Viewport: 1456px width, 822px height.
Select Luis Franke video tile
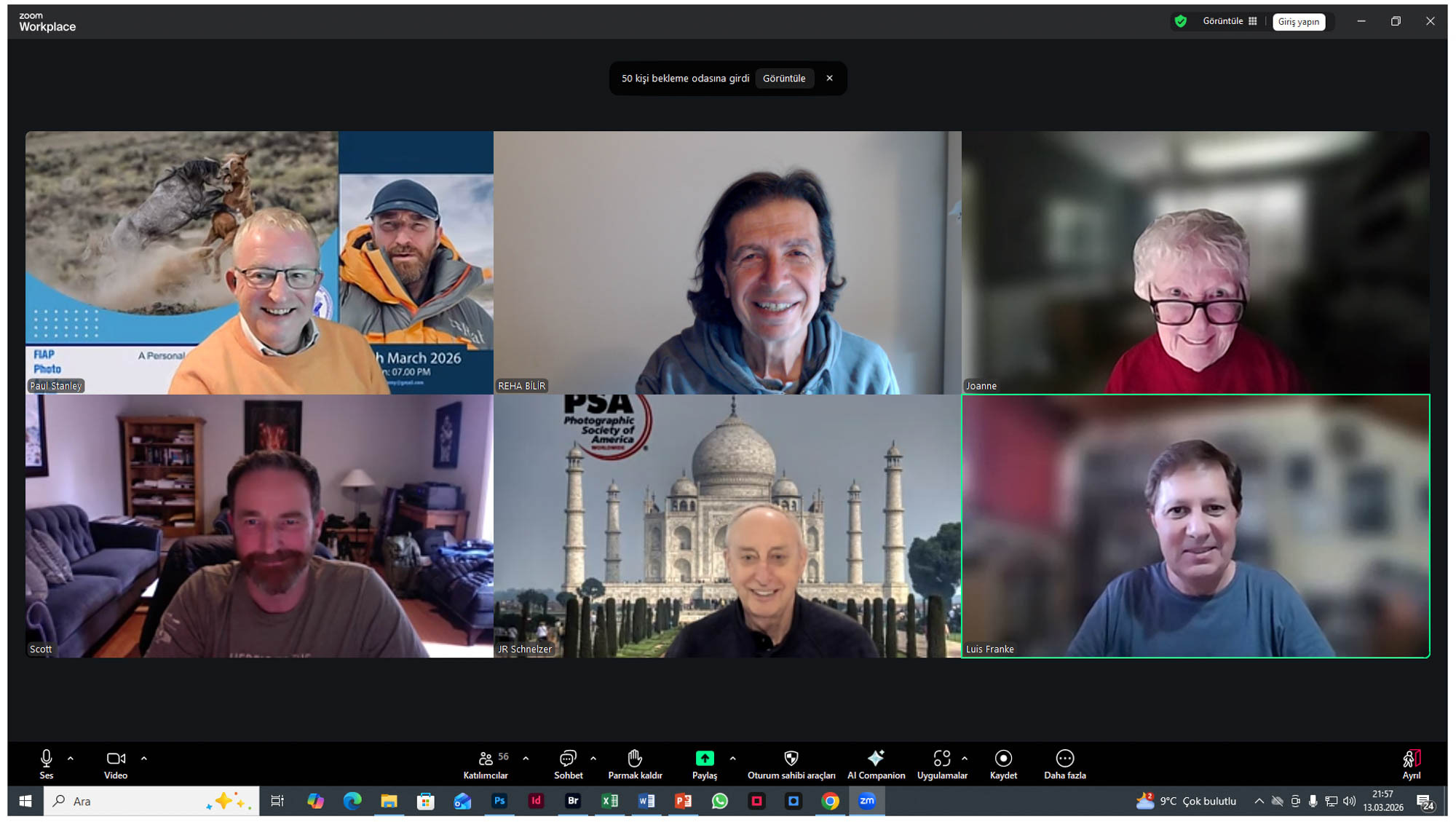click(x=1195, y=526)
